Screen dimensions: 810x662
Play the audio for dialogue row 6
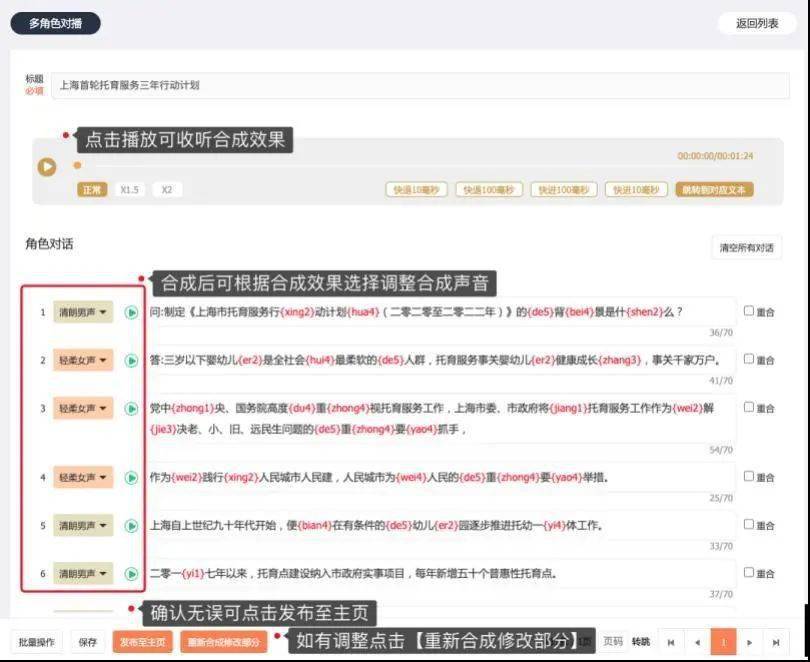pos(131,574)
